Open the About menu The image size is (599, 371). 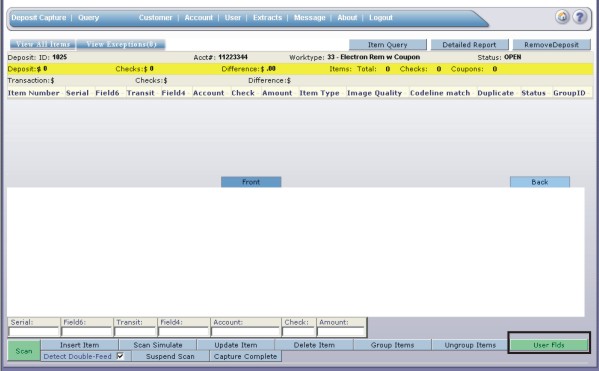pyautogui.click(x=347, y=18)
